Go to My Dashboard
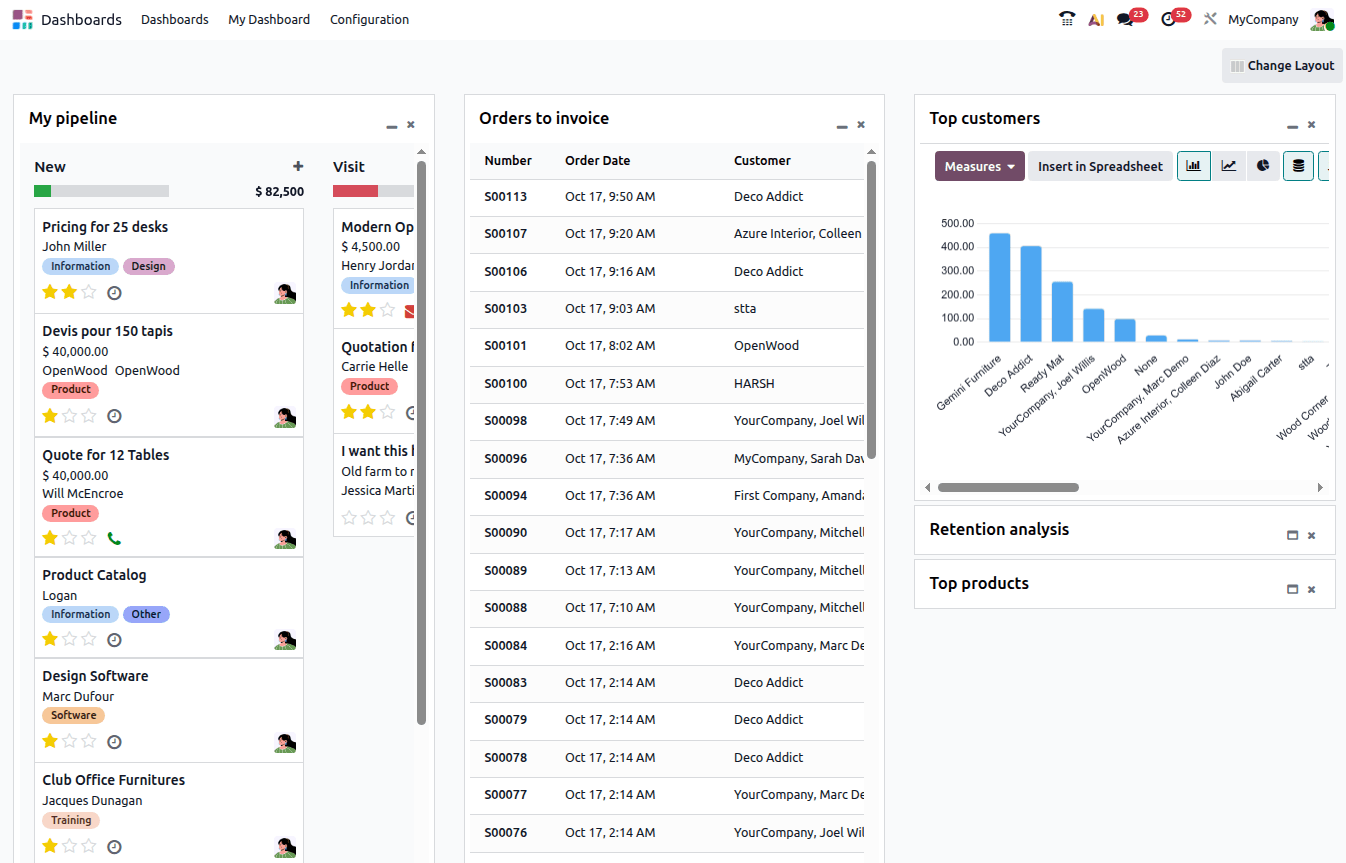1346x863 pixels. pyautogui.click(x=268, y=19)
